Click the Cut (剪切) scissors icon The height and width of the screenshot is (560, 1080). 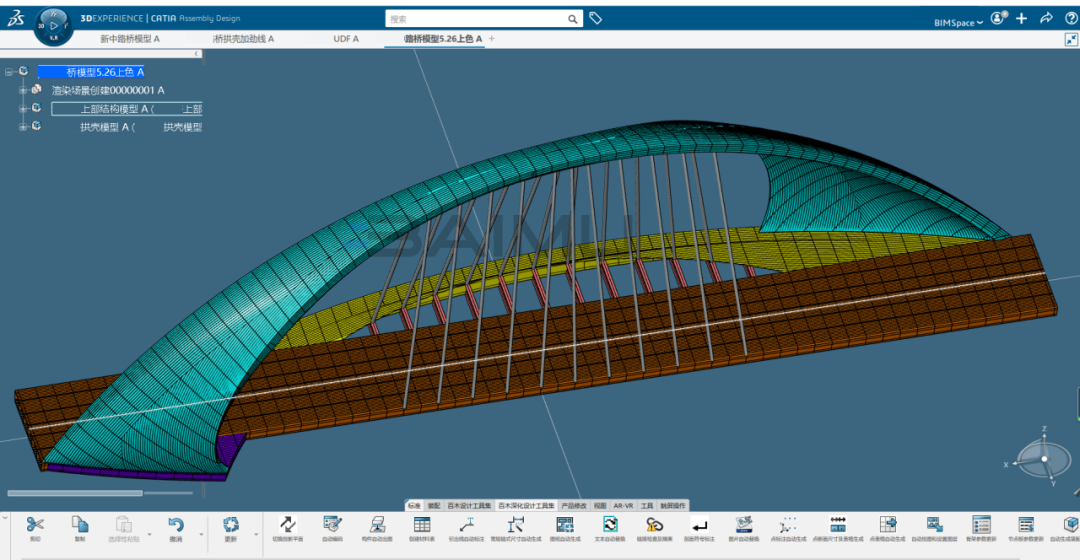point(35,525)
